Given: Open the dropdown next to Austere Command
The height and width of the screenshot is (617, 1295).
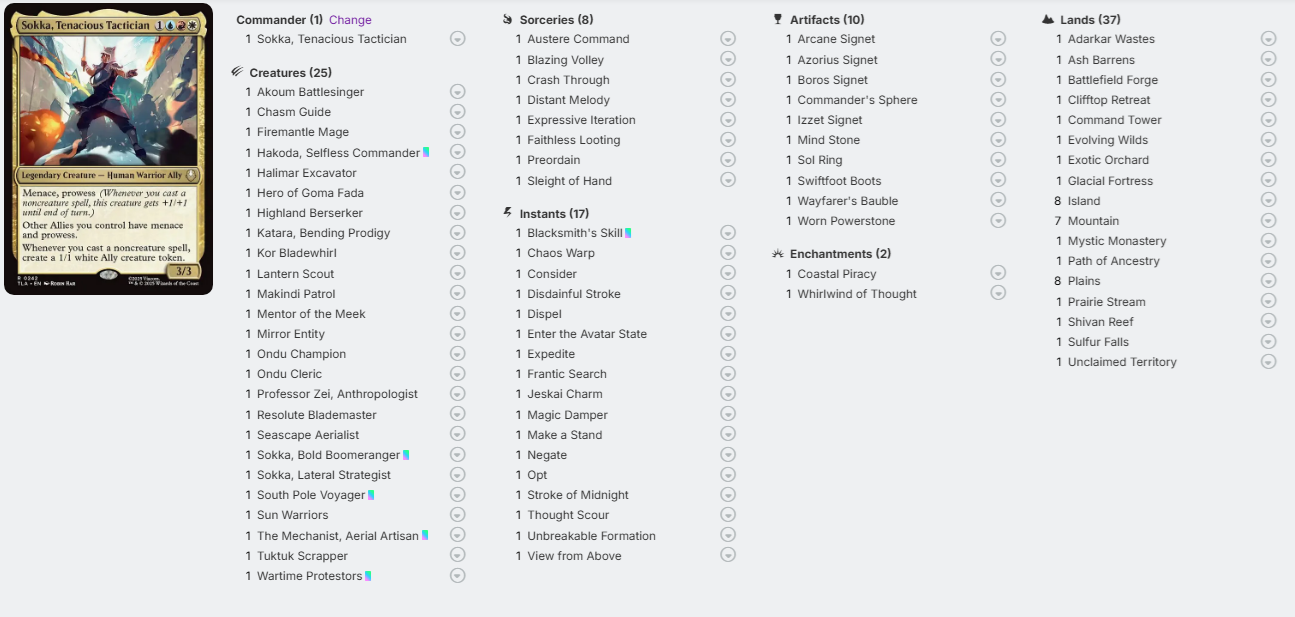Looking at the screenshot, I should pyautogui.click(x=728, y=39).
